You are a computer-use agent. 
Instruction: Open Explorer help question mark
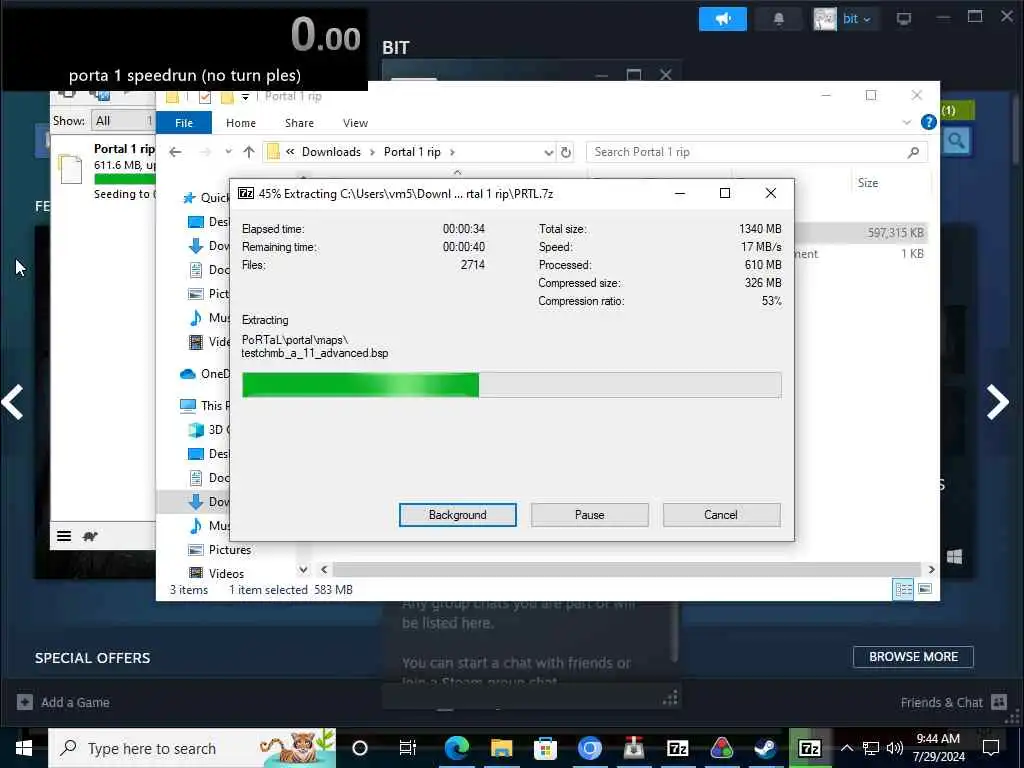[928, 122]
